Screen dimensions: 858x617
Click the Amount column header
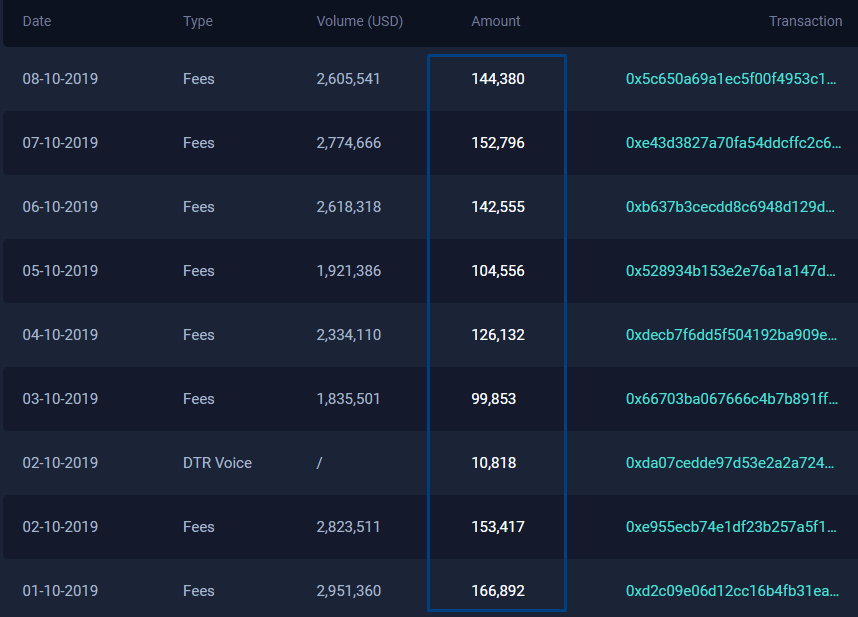pyautogui.click(x=496, y=21)
